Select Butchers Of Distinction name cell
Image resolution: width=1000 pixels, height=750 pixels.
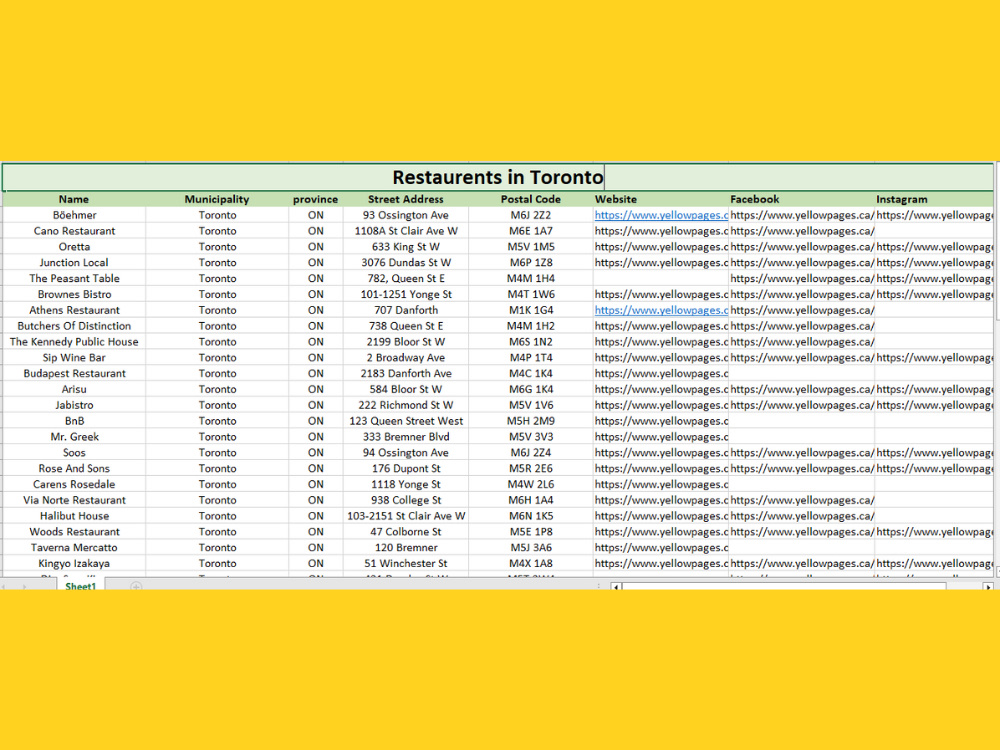point(74,326)
